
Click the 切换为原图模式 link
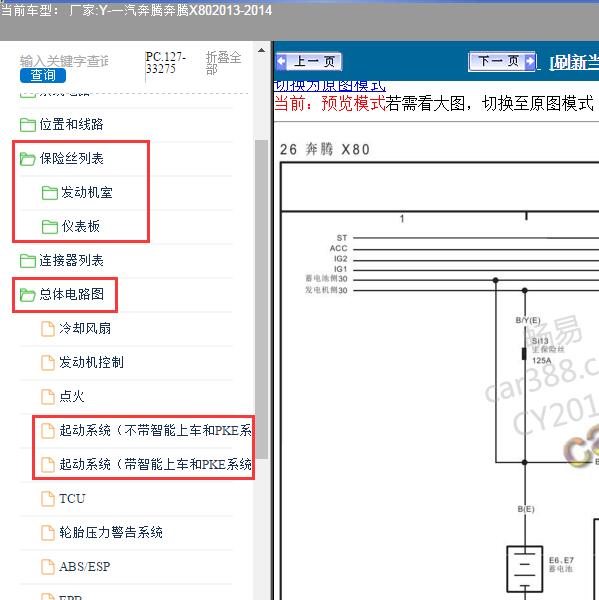(x=330, y=86)
